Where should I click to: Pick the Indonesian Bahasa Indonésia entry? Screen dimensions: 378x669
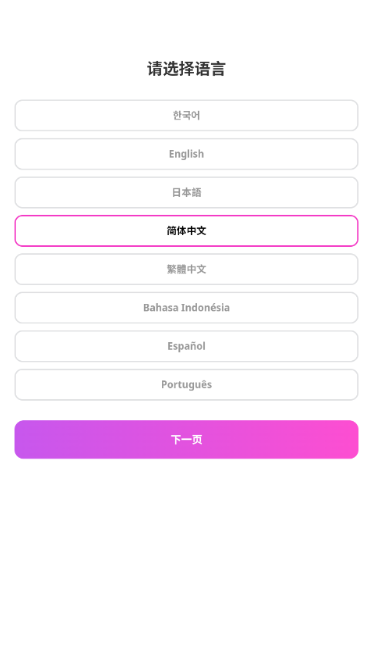186,308
